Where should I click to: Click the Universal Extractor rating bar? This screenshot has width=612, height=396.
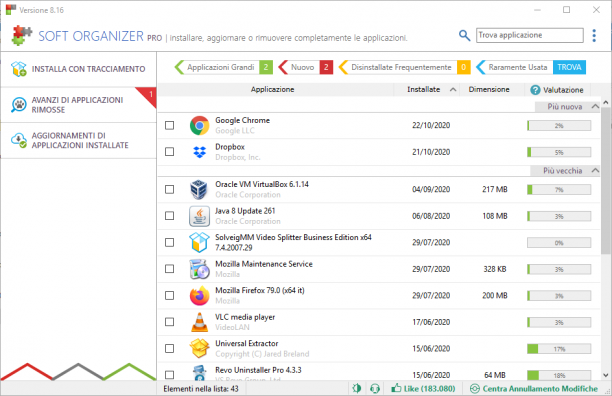pos(559,349)
